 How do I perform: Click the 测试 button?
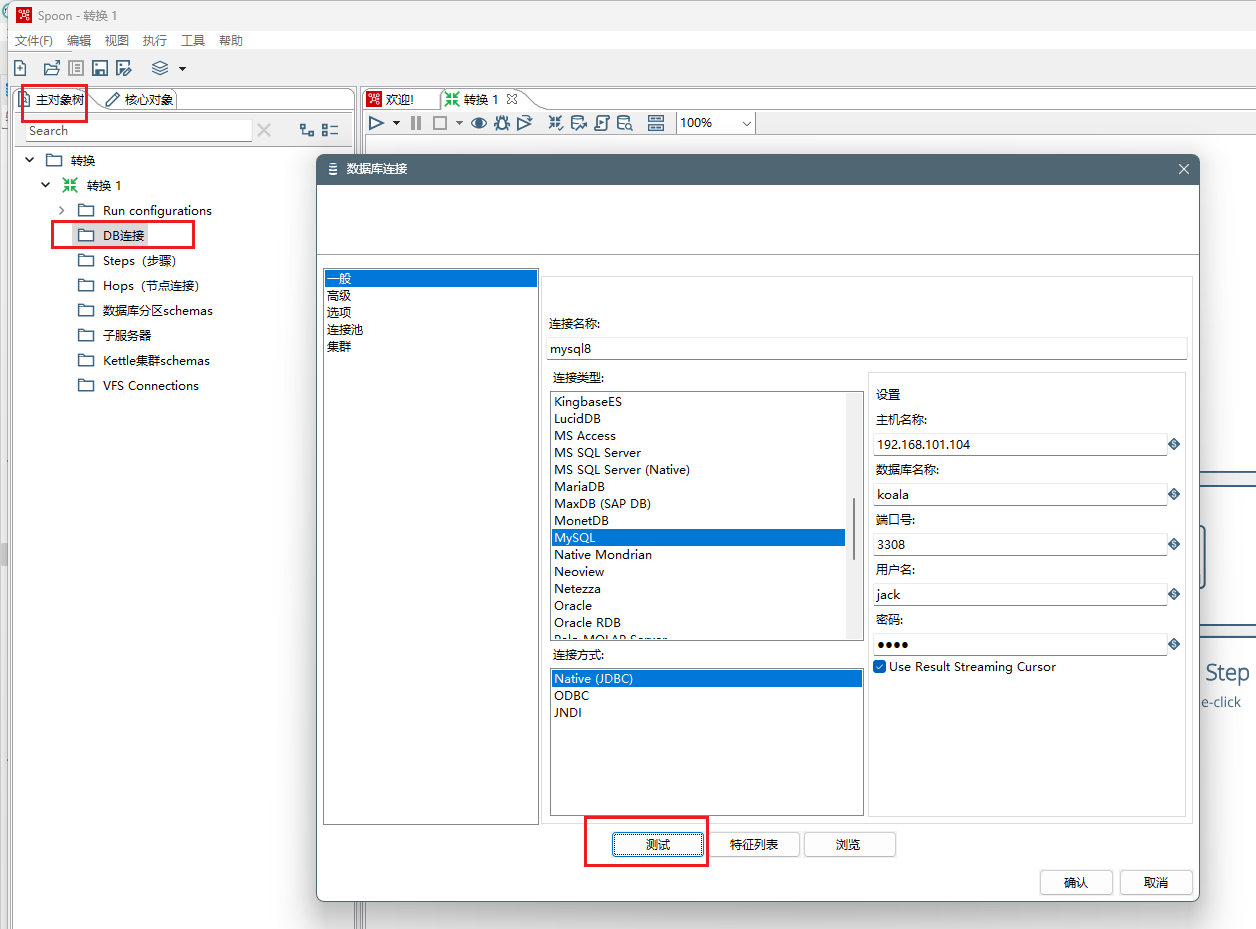coord(658,845)
